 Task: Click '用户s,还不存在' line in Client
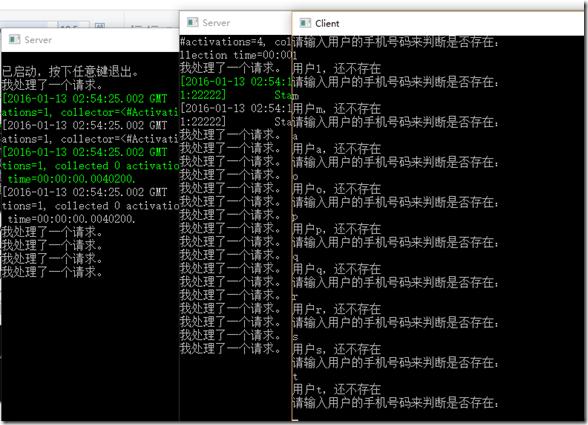[337, 350]
